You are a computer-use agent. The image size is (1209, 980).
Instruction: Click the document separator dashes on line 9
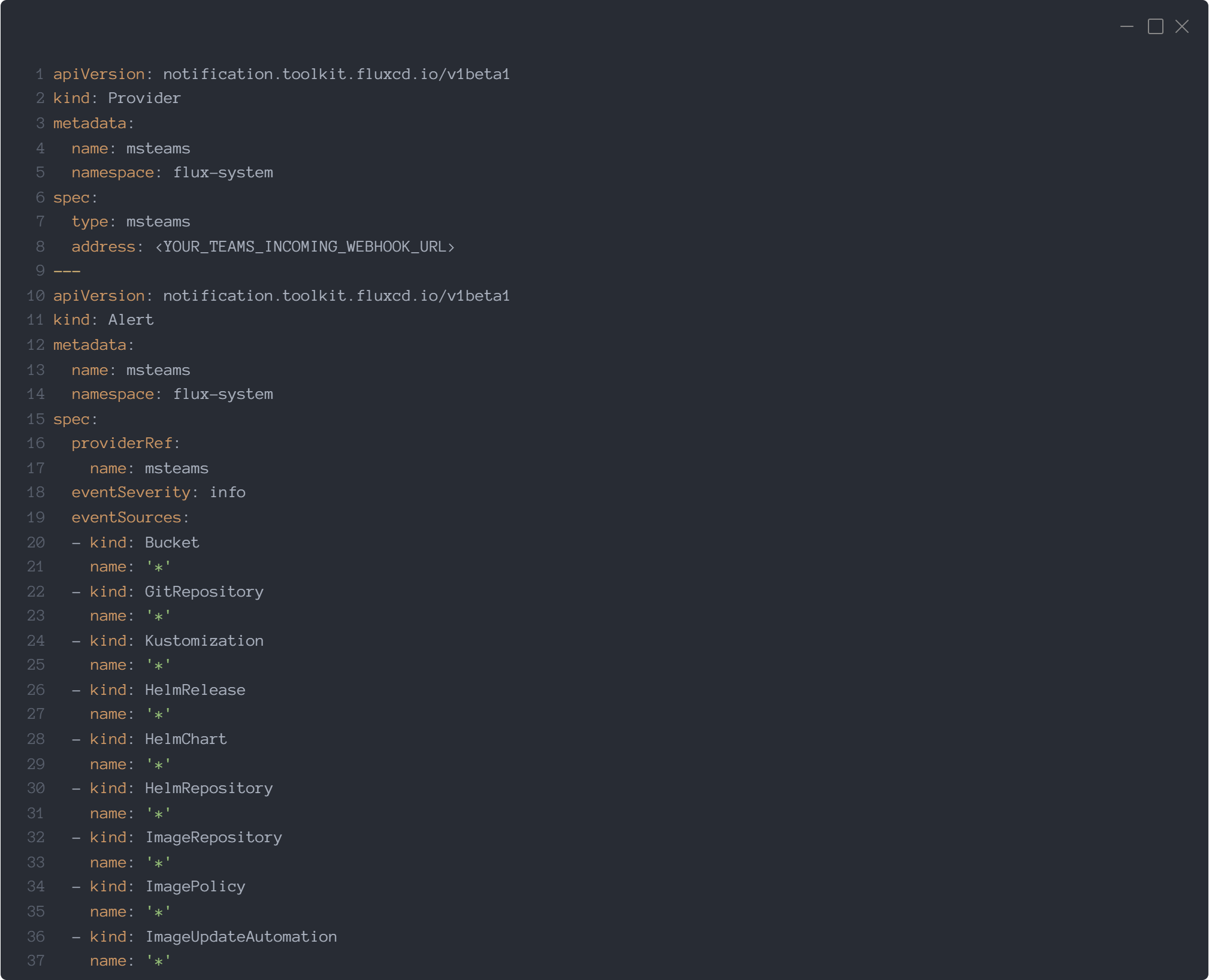pos(67,271)
